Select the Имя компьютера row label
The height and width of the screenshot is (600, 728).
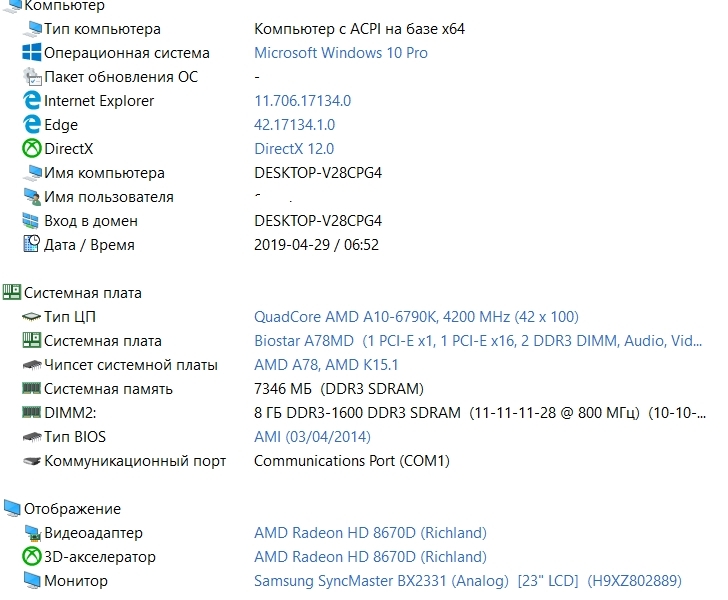(x=104, y=173)
